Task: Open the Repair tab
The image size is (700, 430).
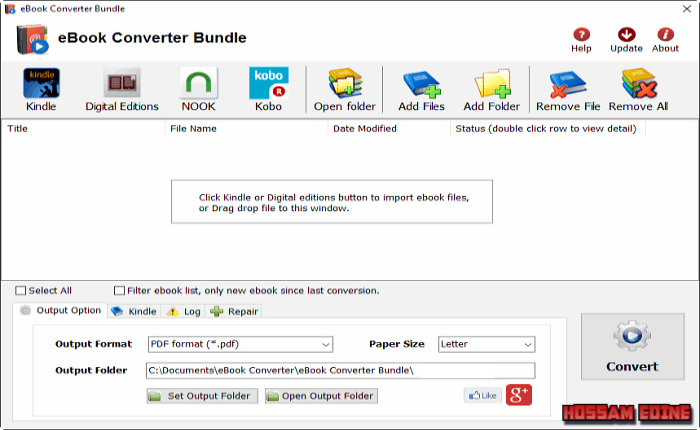Action: tap(234, 311)
